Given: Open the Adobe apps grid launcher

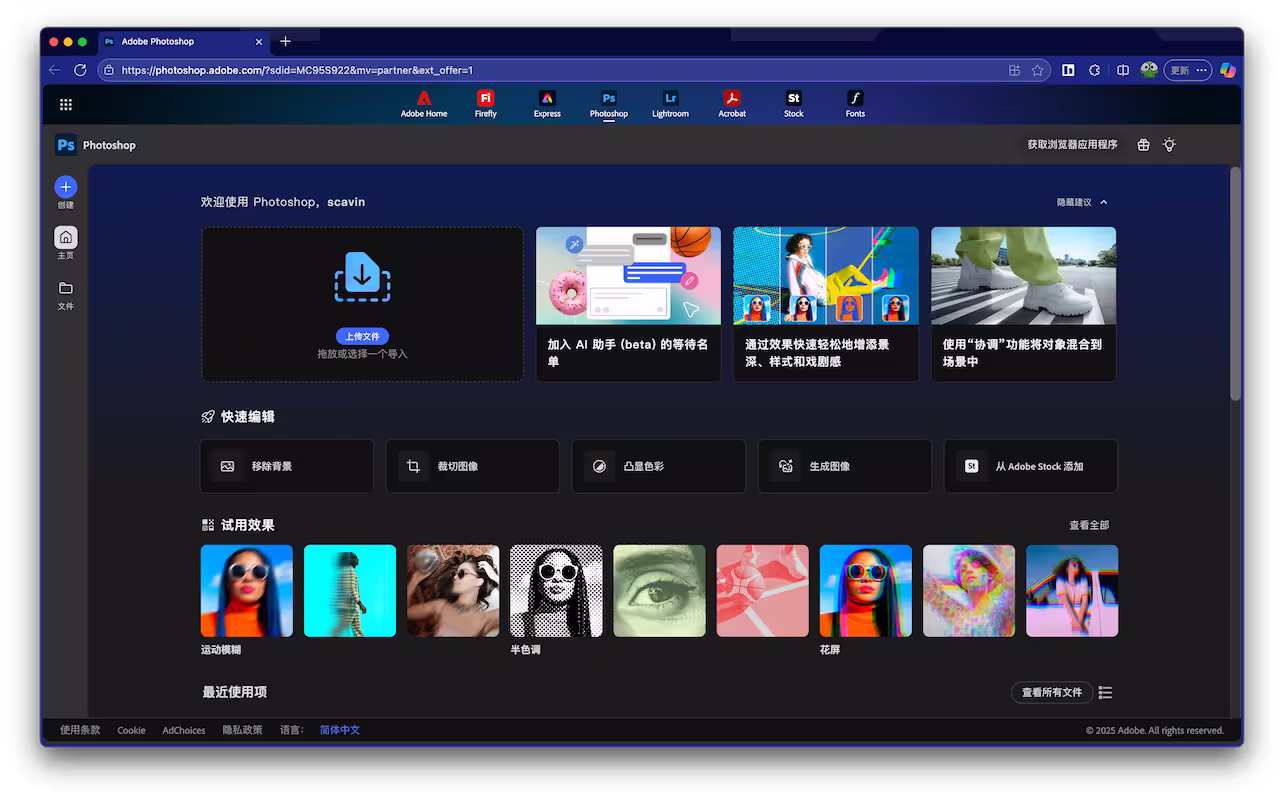Looking at the screenshot, I should pos(65,104).
